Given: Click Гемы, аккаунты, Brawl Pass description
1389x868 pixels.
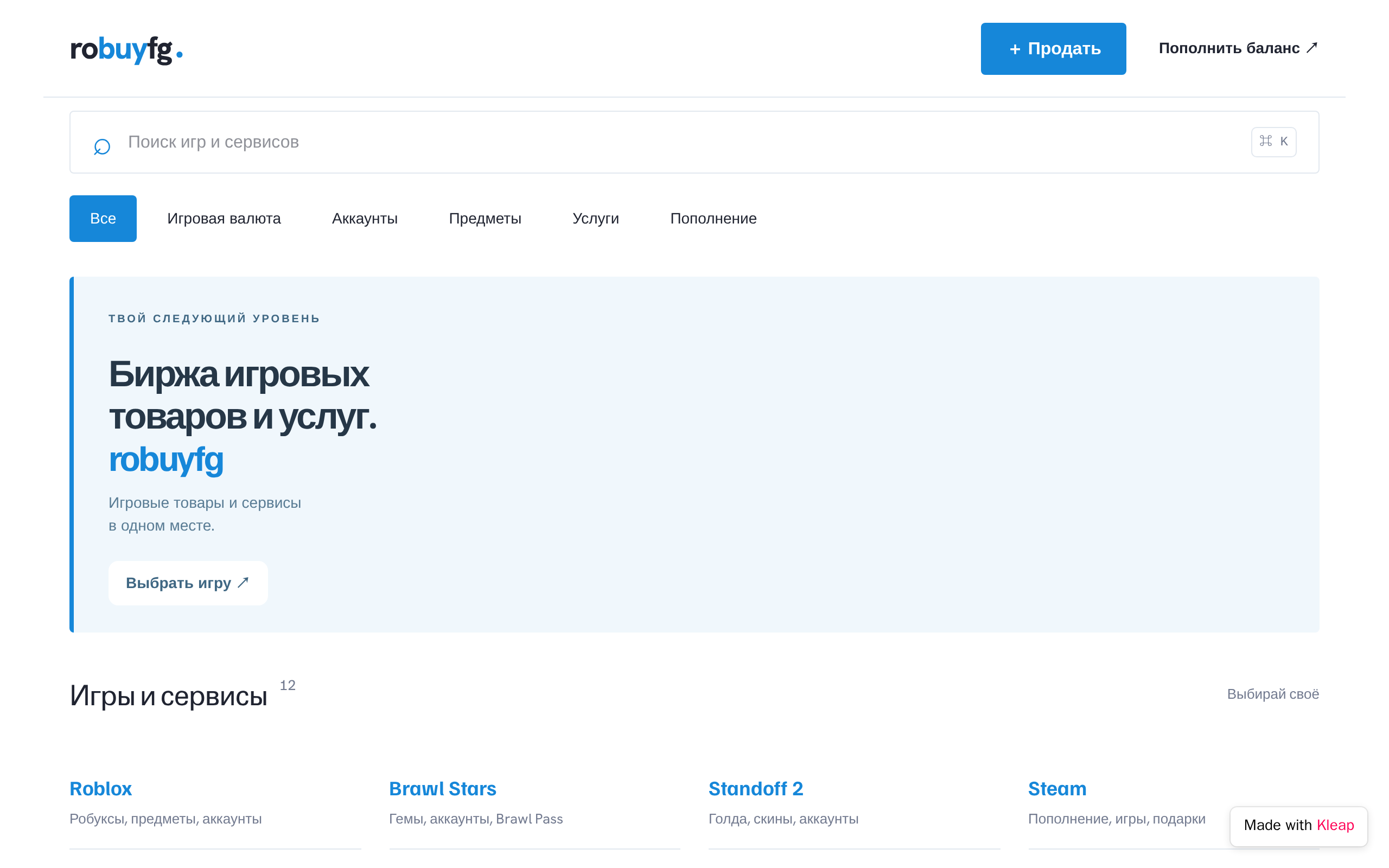Looking at the screenshot, I should 476,819.
